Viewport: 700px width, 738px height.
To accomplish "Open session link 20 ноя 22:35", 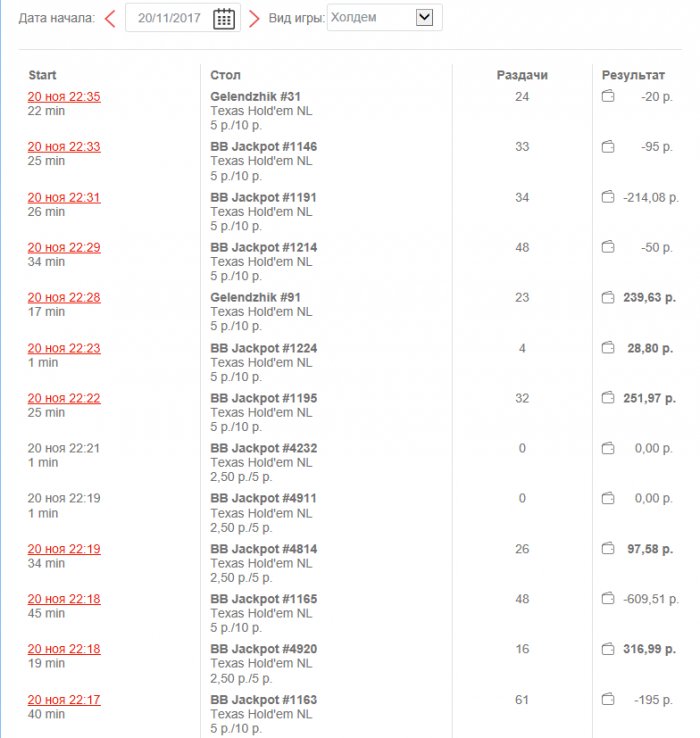I will [x=64, y=97].
